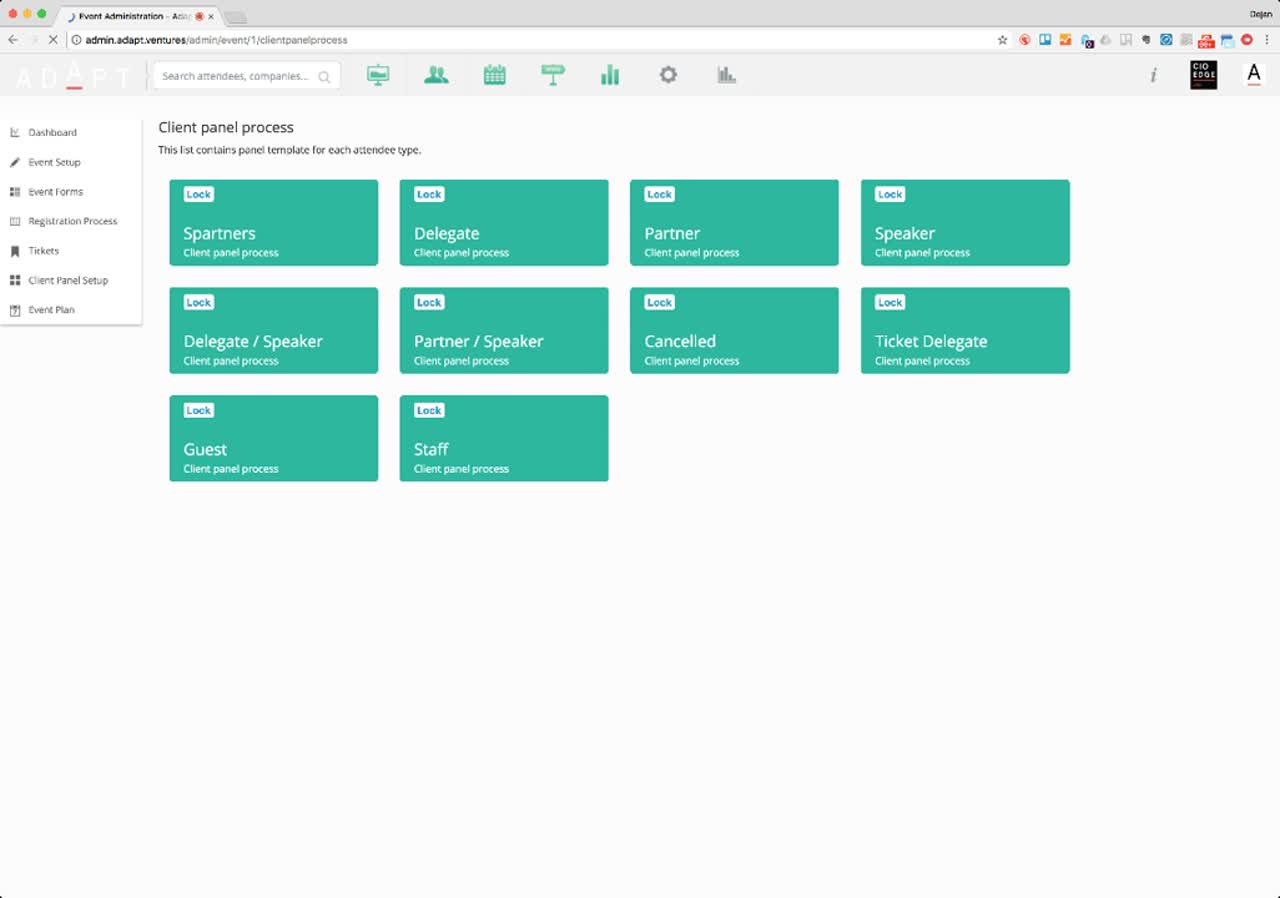
Task: Open the Delegate / Speaker panel card
Action: pos(274,331)
